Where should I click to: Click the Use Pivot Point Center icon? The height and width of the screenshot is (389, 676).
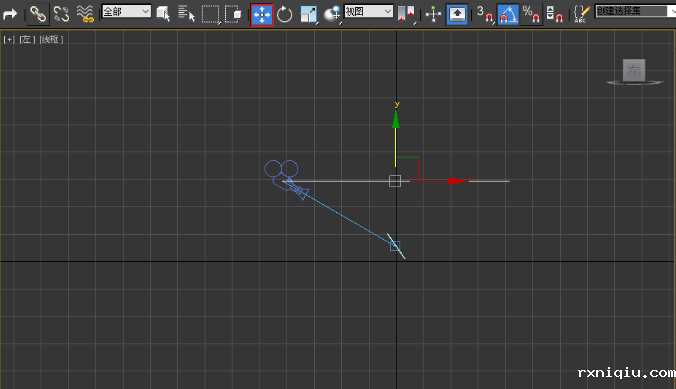[406, 14]
